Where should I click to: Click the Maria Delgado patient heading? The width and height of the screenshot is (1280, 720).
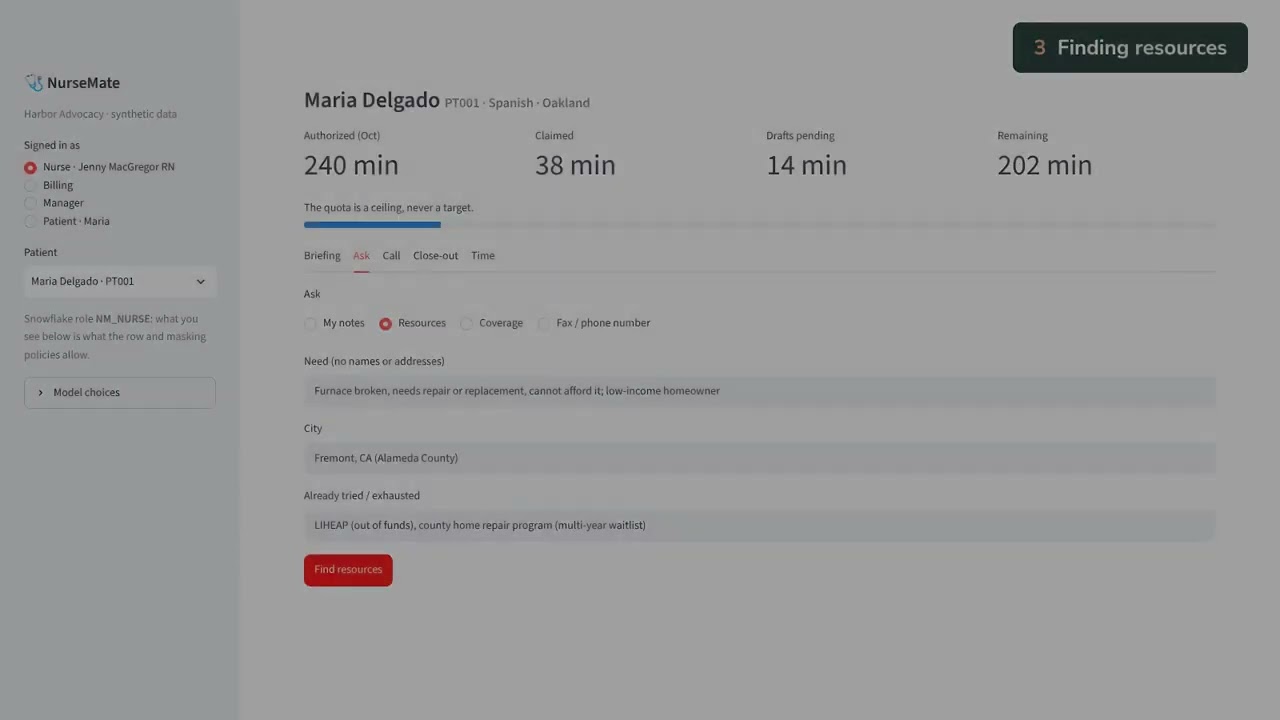(372, 100)
